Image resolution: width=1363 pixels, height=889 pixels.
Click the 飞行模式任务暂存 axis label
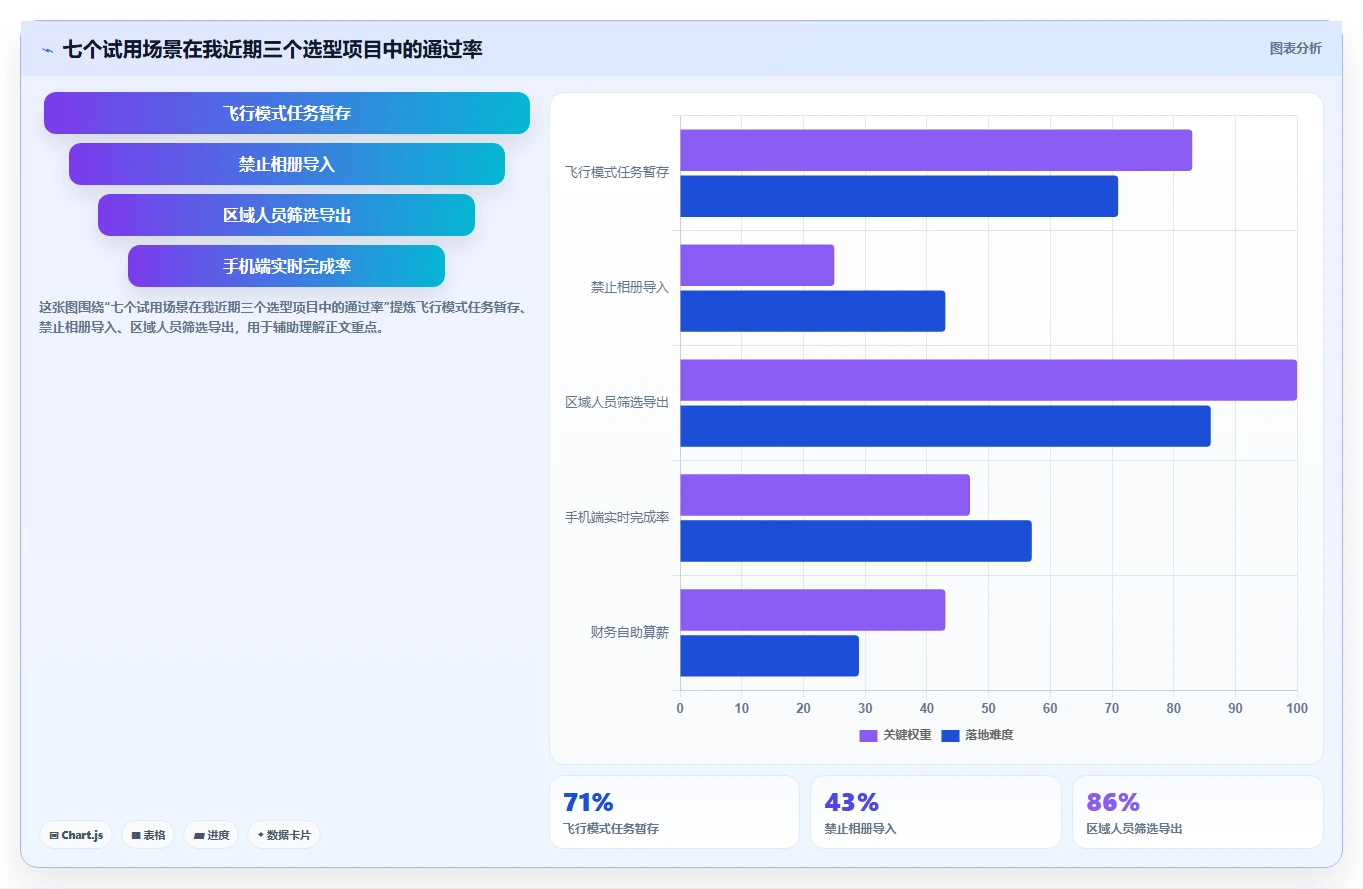617,173
